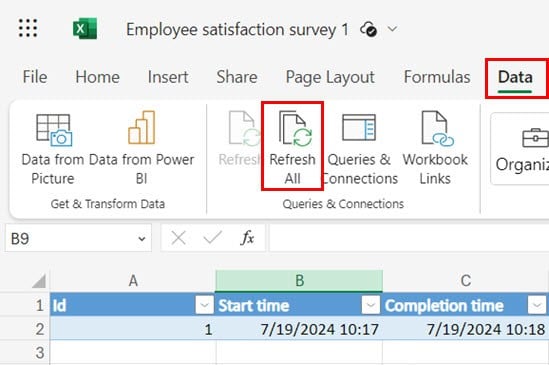Screen dimensions: 549x365
Task: Open the Formulas tab
Action: (437, 77)
